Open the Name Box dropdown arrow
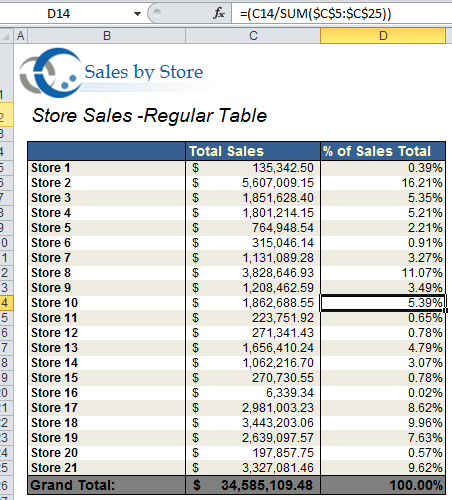Image resolution: width=452 pixels, height=500 pixels. click(x=137, y=14)
